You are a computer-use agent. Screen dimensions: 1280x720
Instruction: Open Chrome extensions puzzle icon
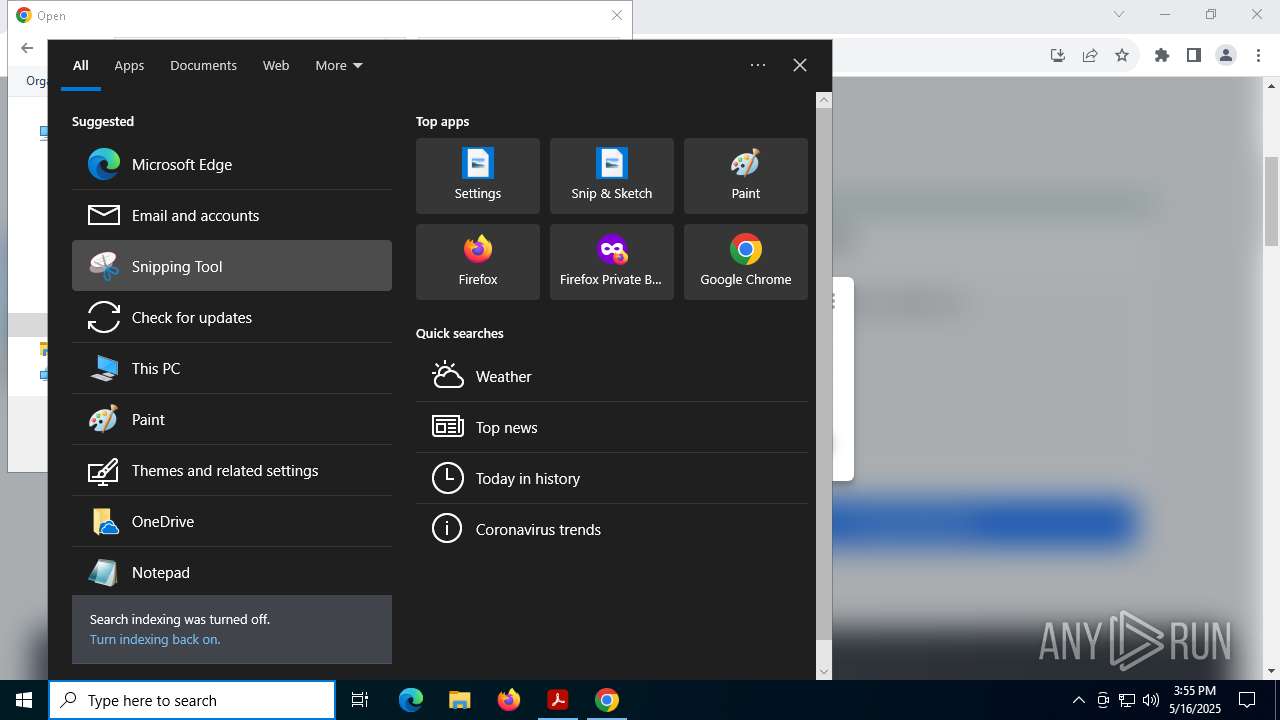(1161, 55)
